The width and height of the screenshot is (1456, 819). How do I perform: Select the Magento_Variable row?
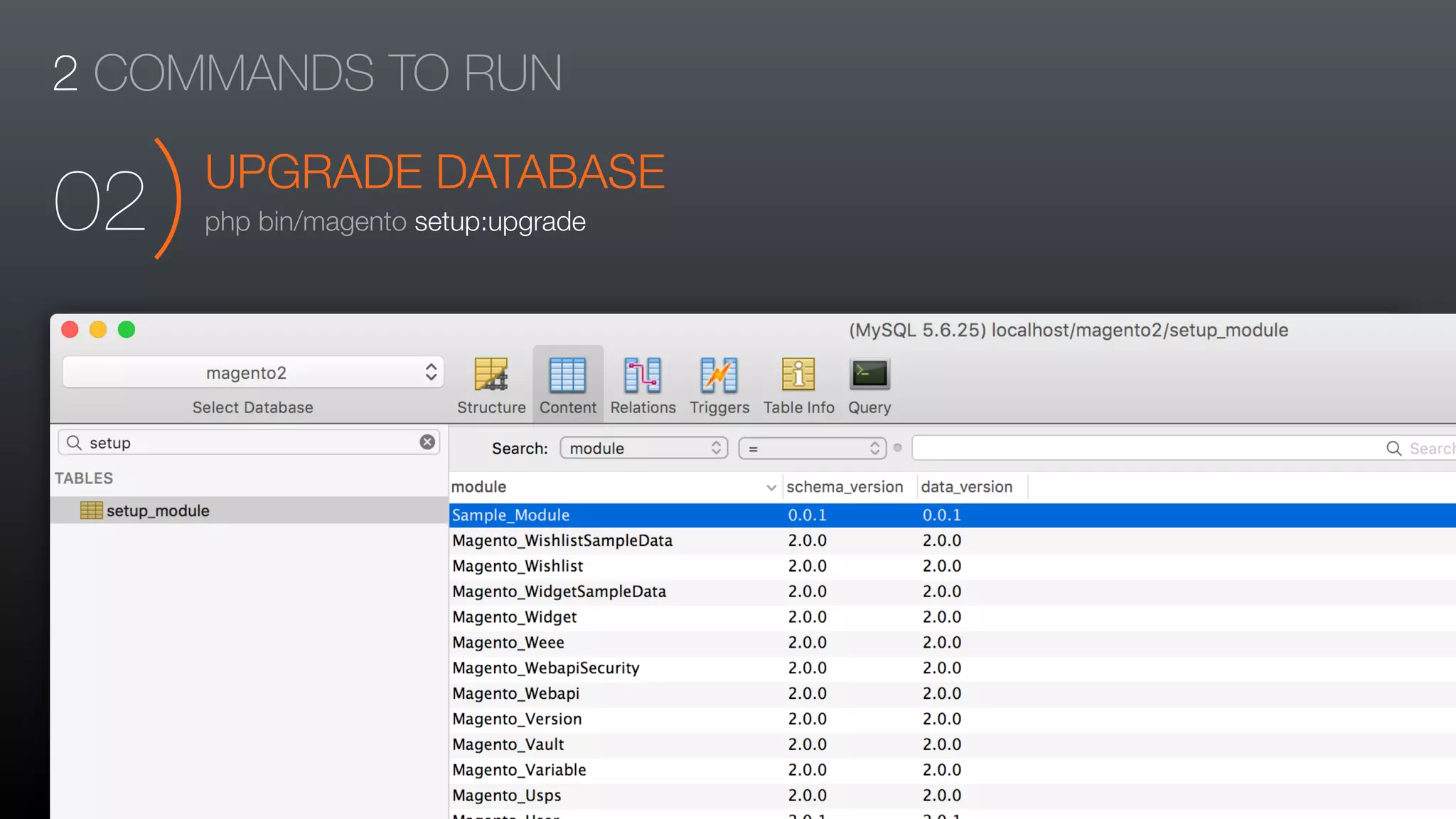click(x=953, y=770)
